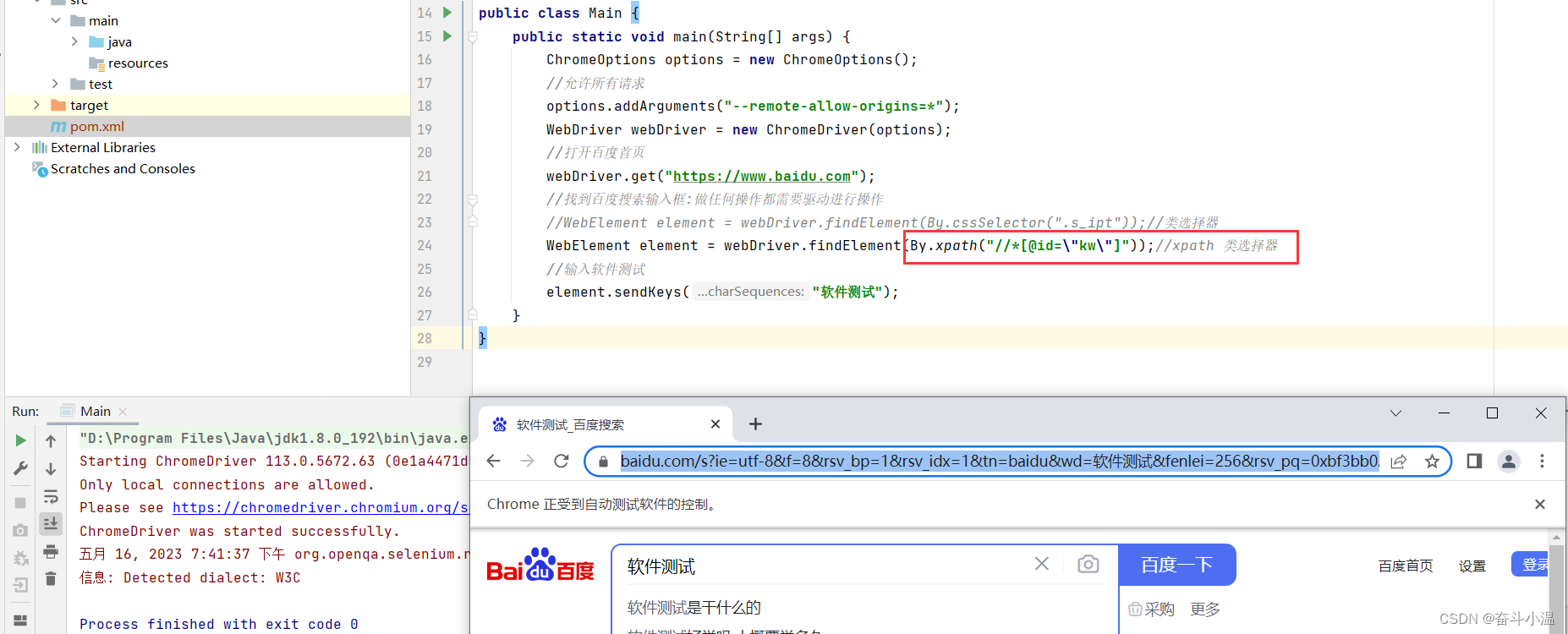Open 百度首页 link
Screen dimensions: 1568x634
click(x=1406, y=566)
